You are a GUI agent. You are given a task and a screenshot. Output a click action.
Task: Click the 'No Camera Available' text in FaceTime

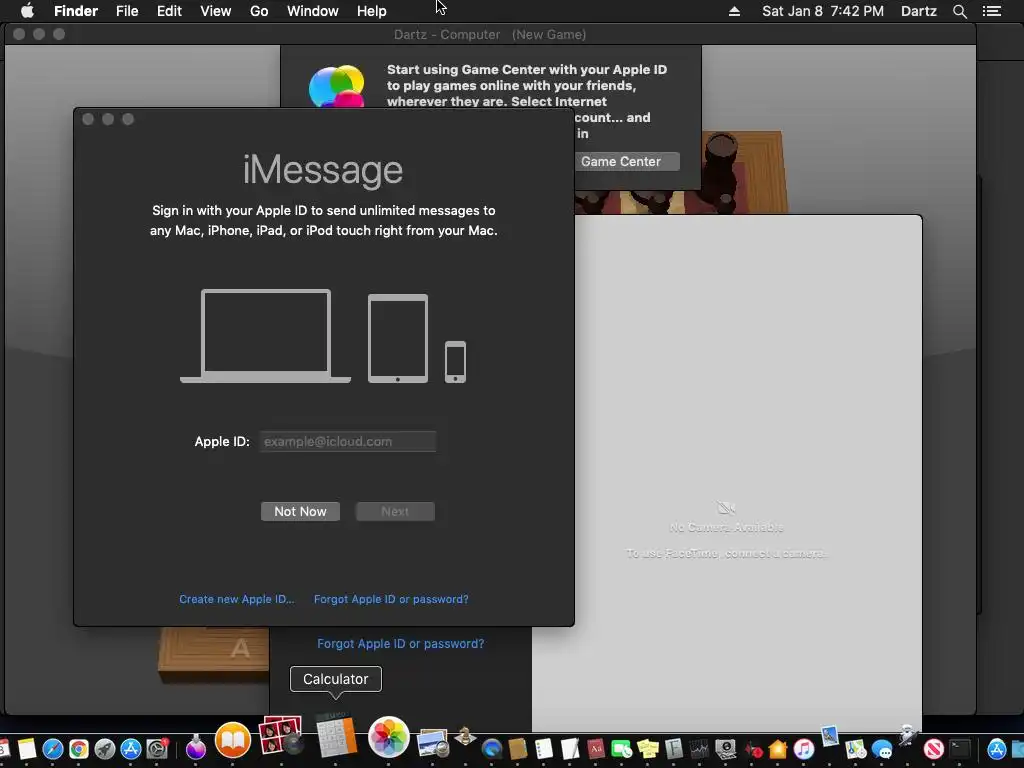tap(726, 527)
